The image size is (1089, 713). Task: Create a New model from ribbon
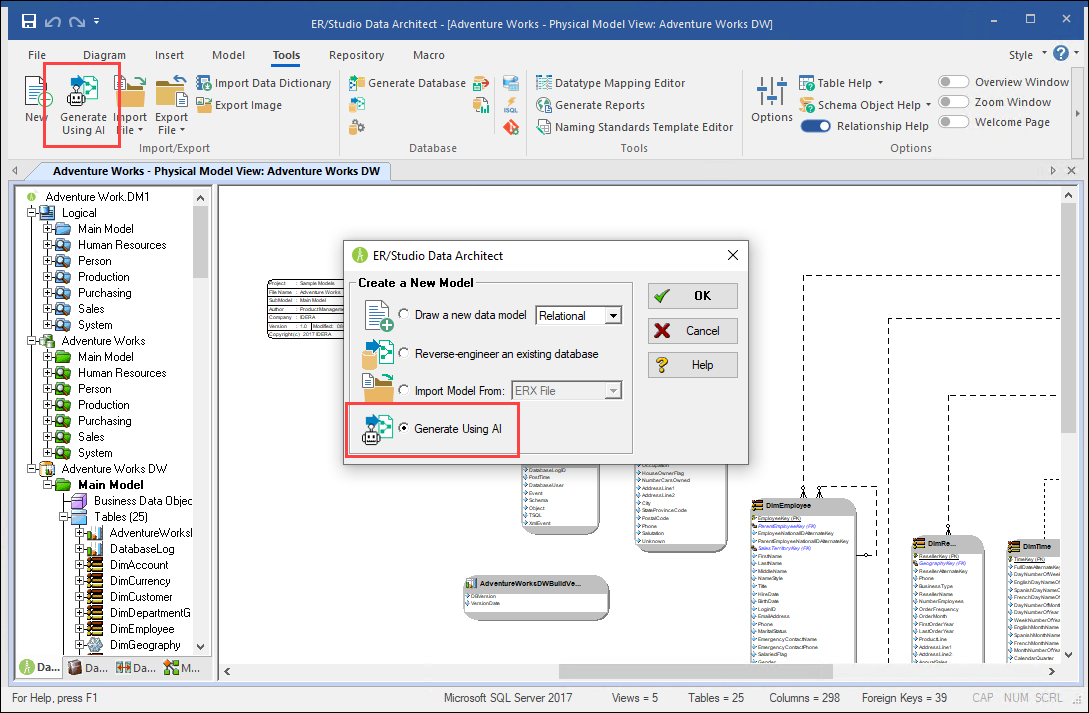pyautogui.click(x=37, y=99)
